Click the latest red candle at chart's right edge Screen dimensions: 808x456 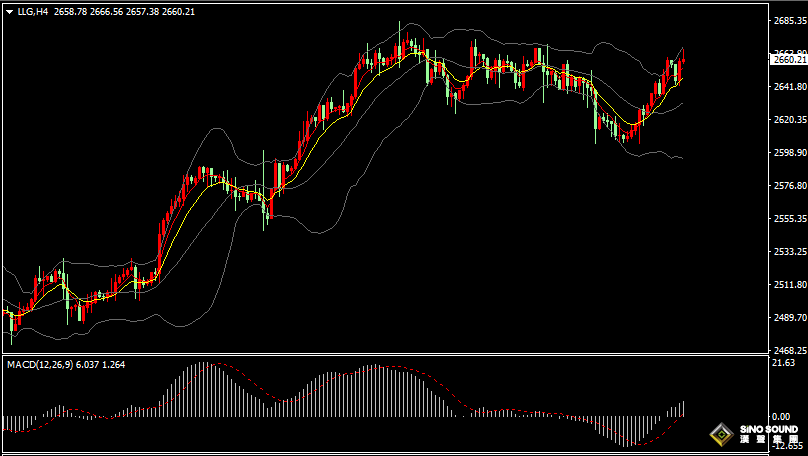(x=683, y=61)
